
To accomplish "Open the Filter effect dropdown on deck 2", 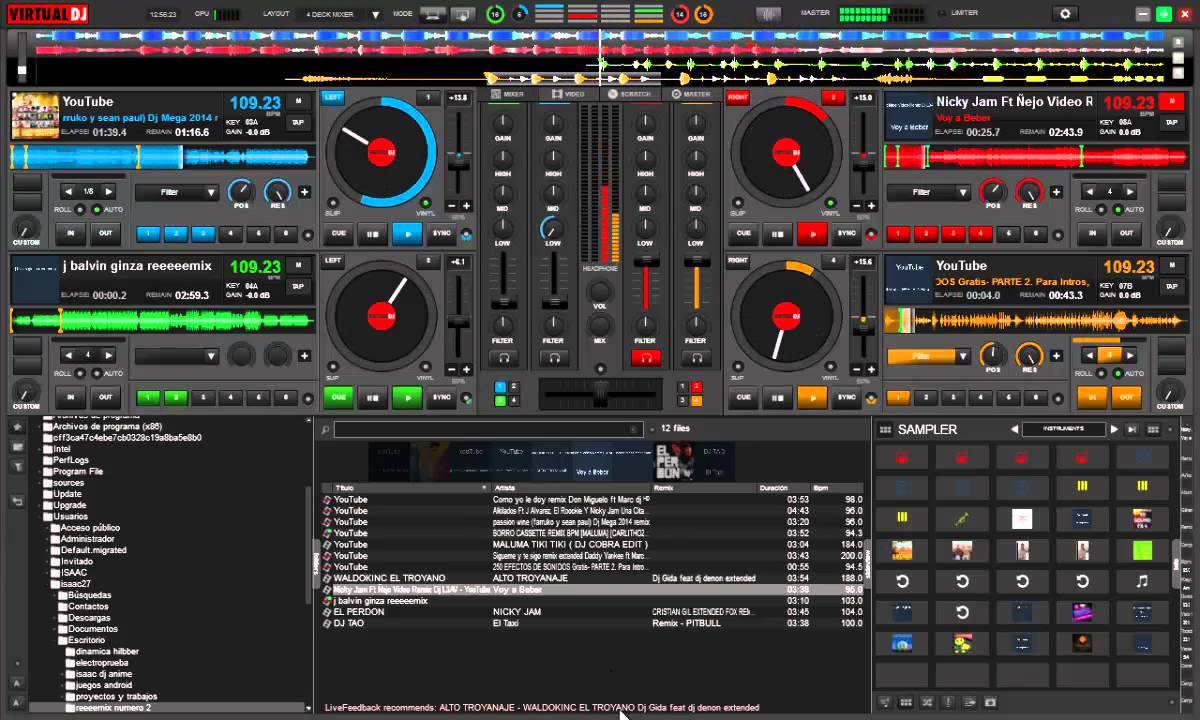I will (x=929, y=192).
